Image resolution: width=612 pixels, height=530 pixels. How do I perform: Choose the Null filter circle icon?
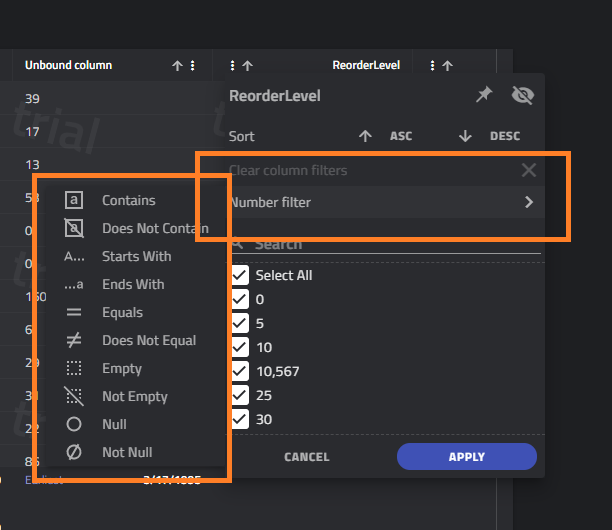[x=74, y=424]
